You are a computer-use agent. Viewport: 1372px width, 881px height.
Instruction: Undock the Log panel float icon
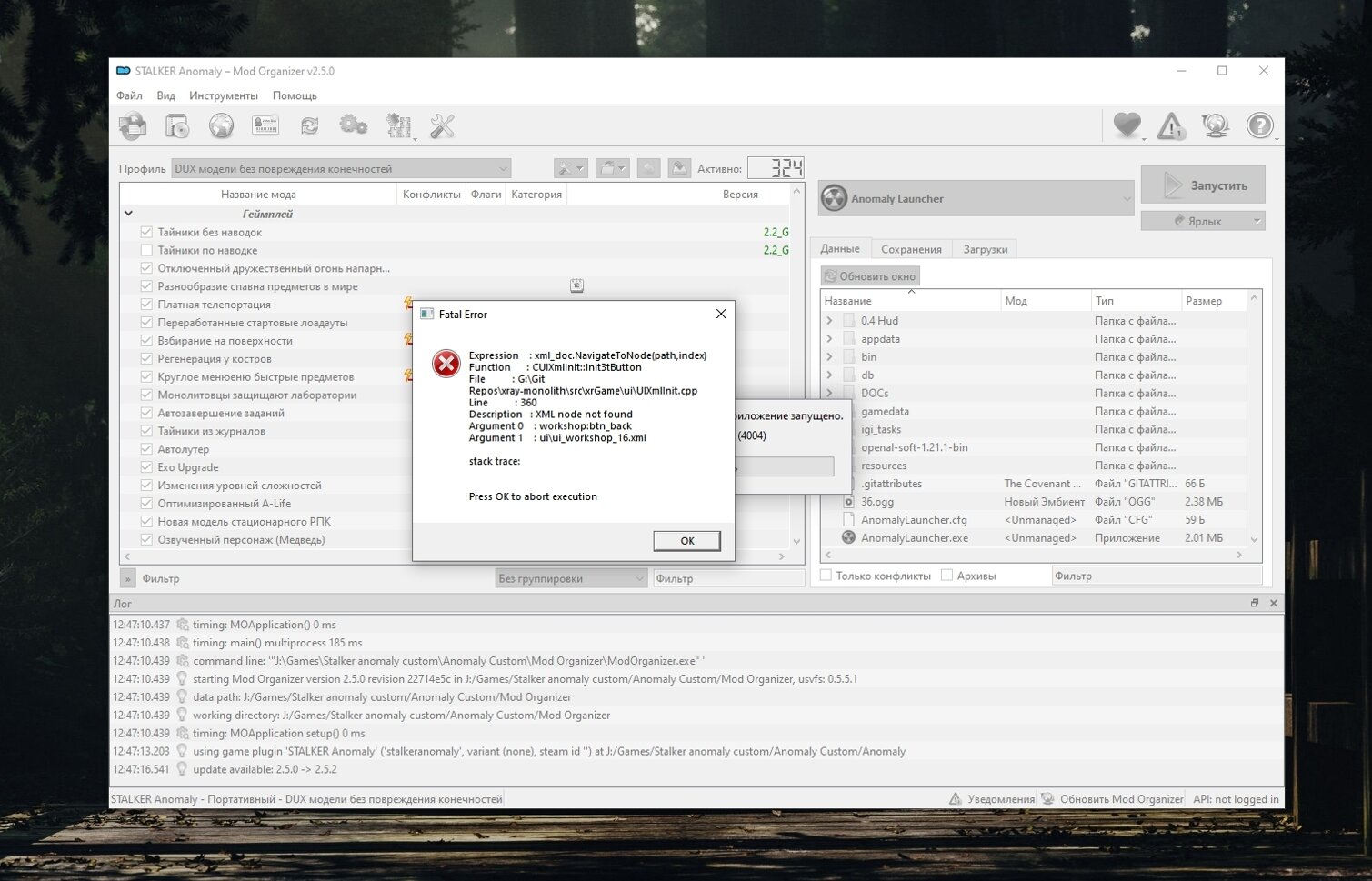pyautogui.click(x=1255, y=603)
